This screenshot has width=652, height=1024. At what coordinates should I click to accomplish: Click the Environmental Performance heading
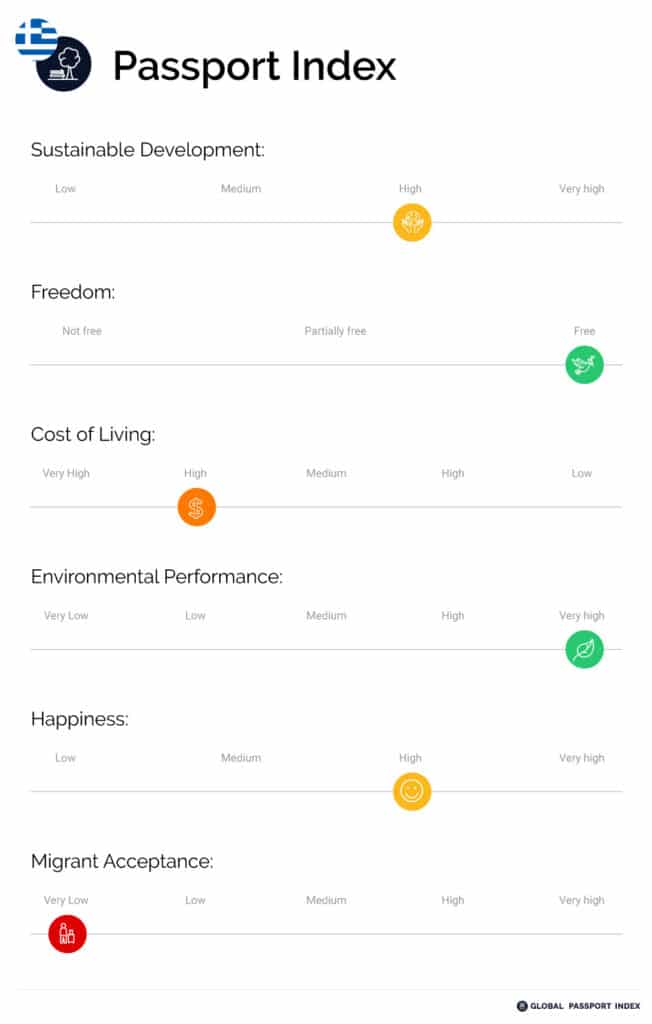(157, 577)
